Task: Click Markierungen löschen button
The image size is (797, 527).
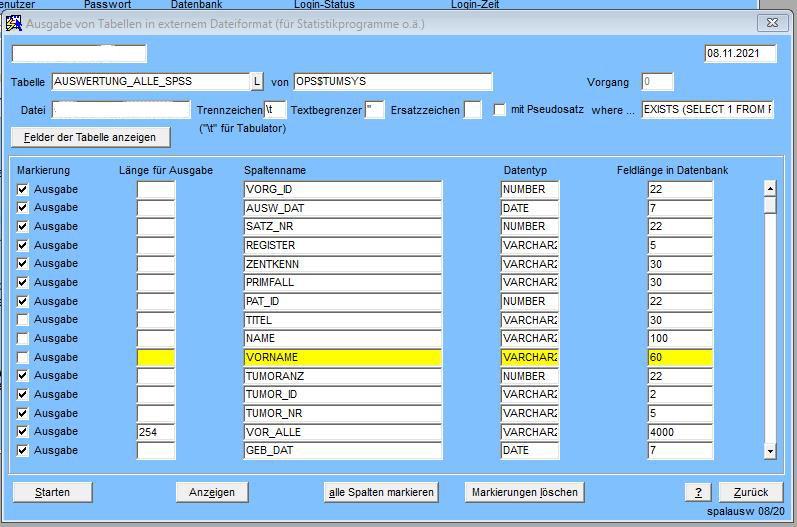Action: (523, 492)
